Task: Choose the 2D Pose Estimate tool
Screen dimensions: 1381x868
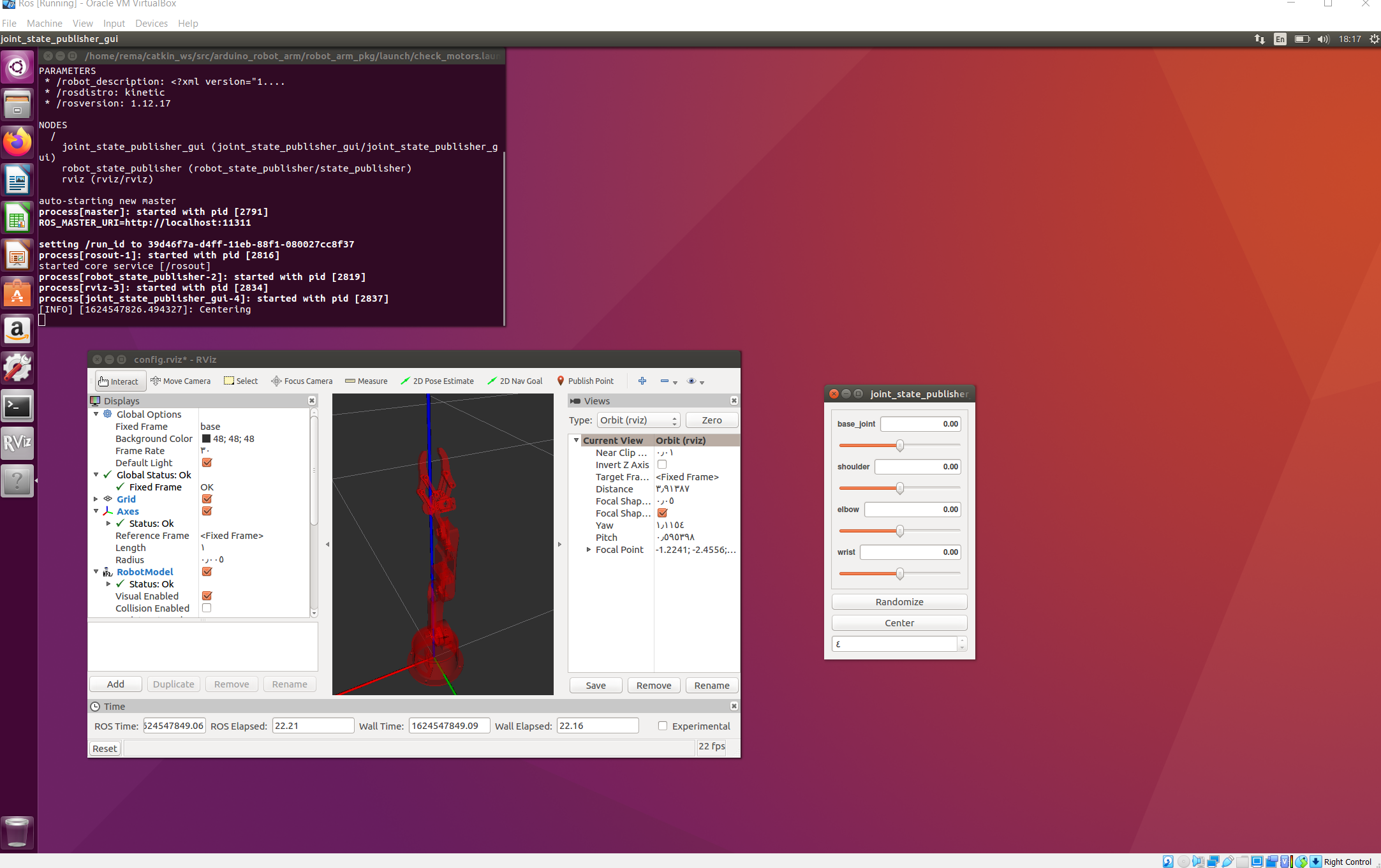Action: click(x=437, y=381)
